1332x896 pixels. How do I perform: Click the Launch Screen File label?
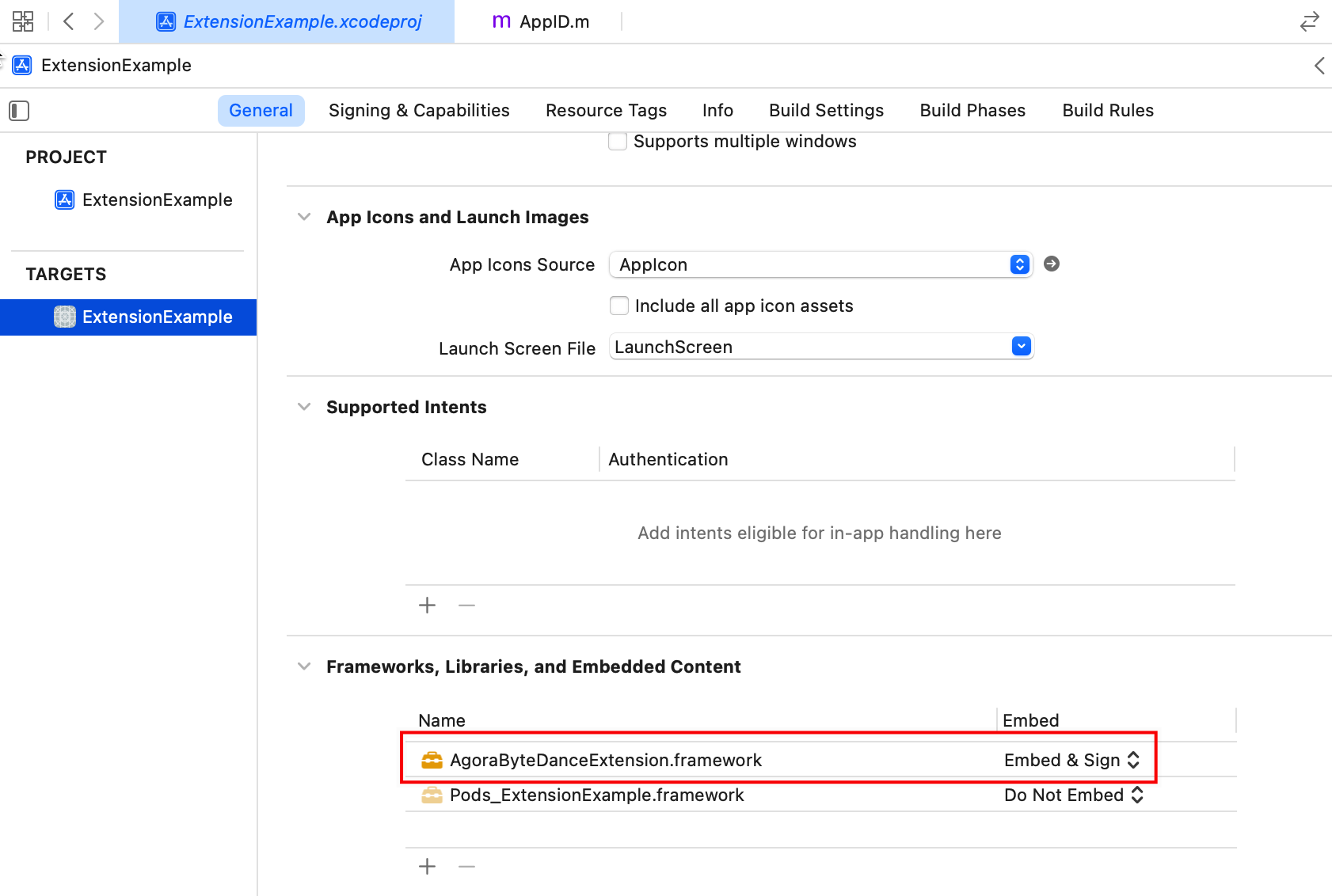(x=517, y=348)
